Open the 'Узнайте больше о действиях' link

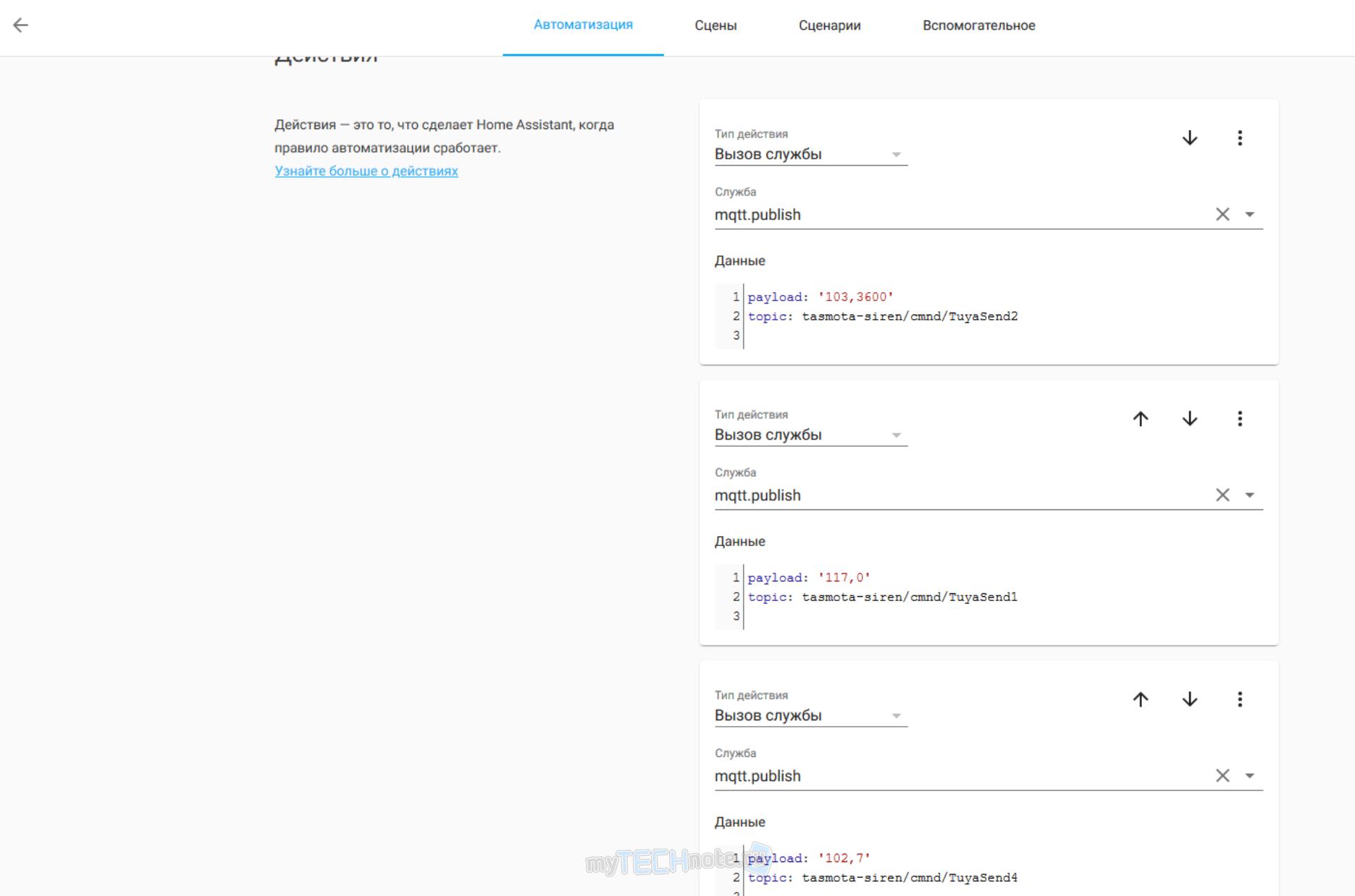[366, 171]
